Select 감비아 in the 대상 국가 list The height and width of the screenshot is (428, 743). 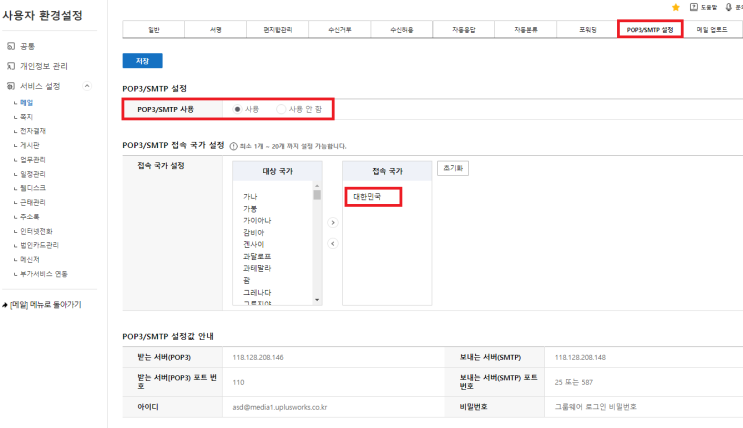(x=254, y=233)
